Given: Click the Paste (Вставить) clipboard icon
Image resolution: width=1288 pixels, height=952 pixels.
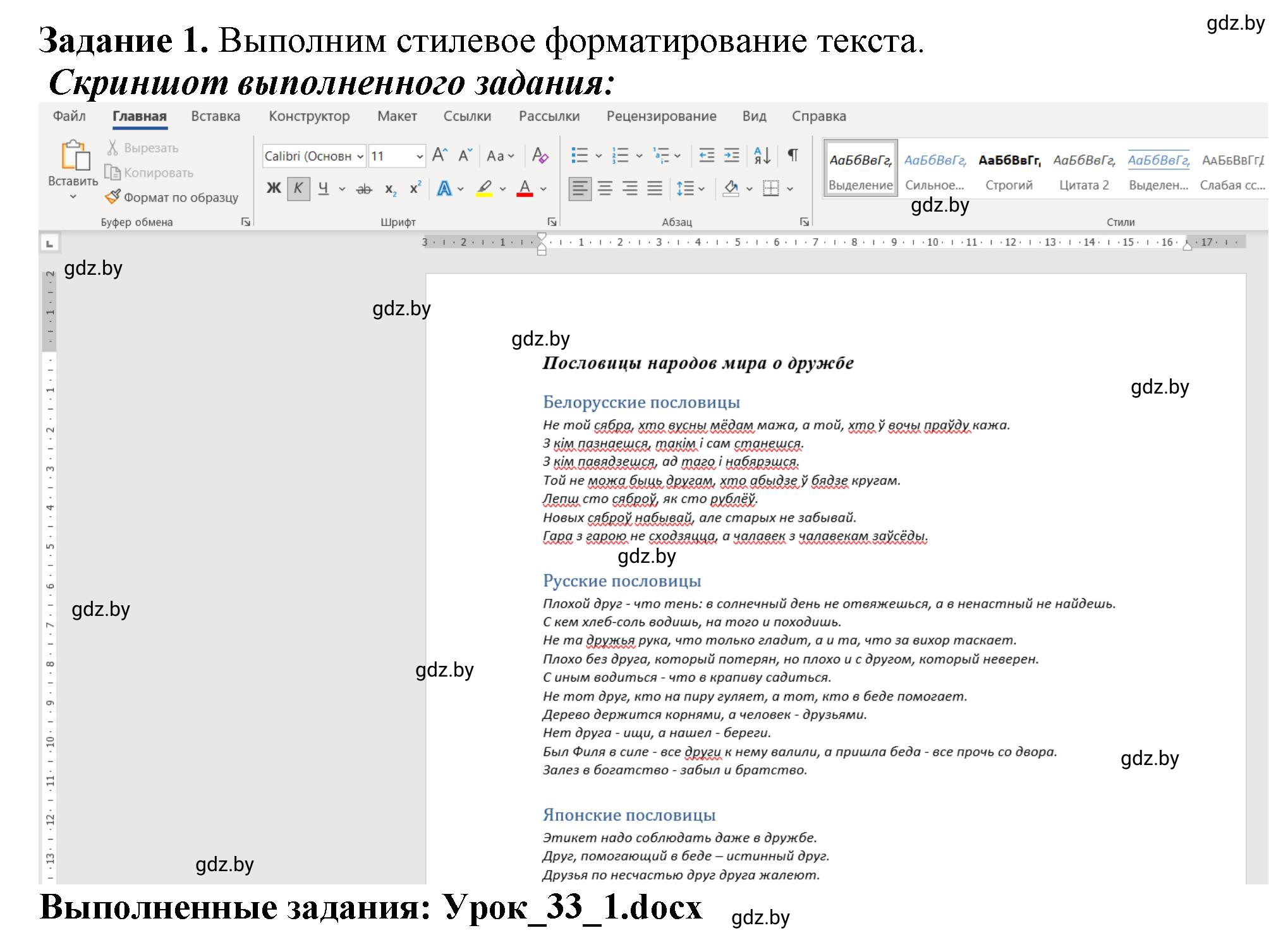Looking at the screenshot, I should coord(75,155).
